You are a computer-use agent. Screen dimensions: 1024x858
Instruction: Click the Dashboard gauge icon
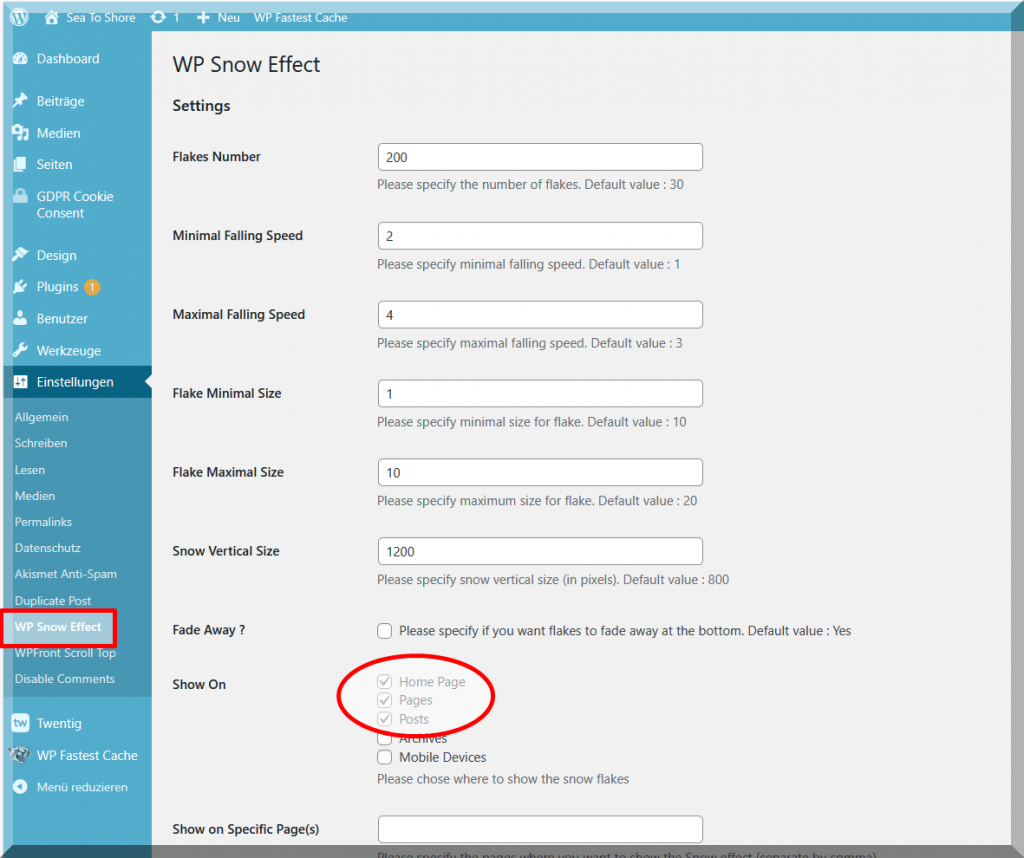point(20,59)
